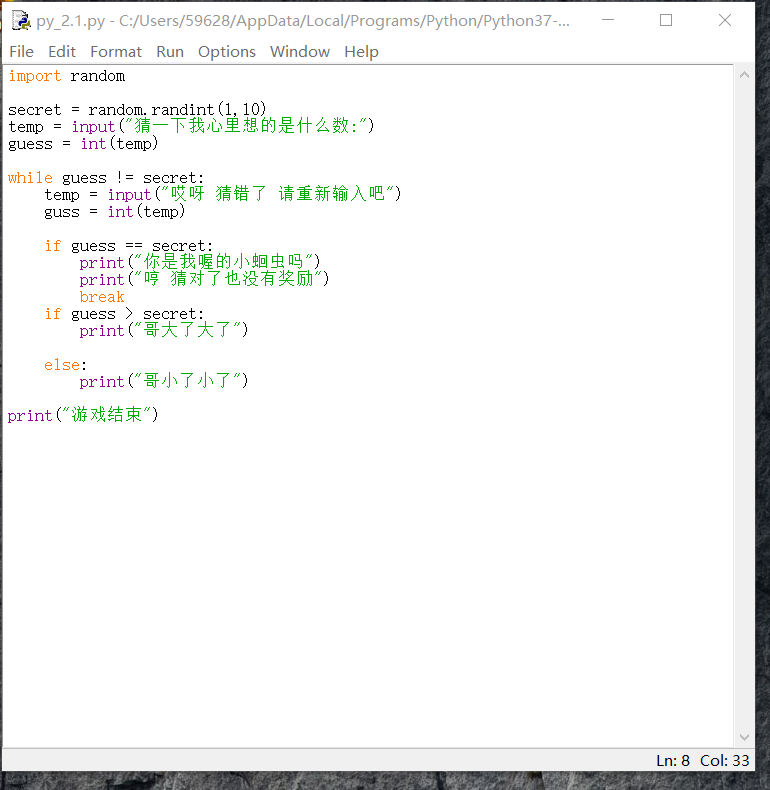Click the Python file icon in title bar
Image resolution: width=770 pixels, height=790 pixels.
click(x=21, y=21)
